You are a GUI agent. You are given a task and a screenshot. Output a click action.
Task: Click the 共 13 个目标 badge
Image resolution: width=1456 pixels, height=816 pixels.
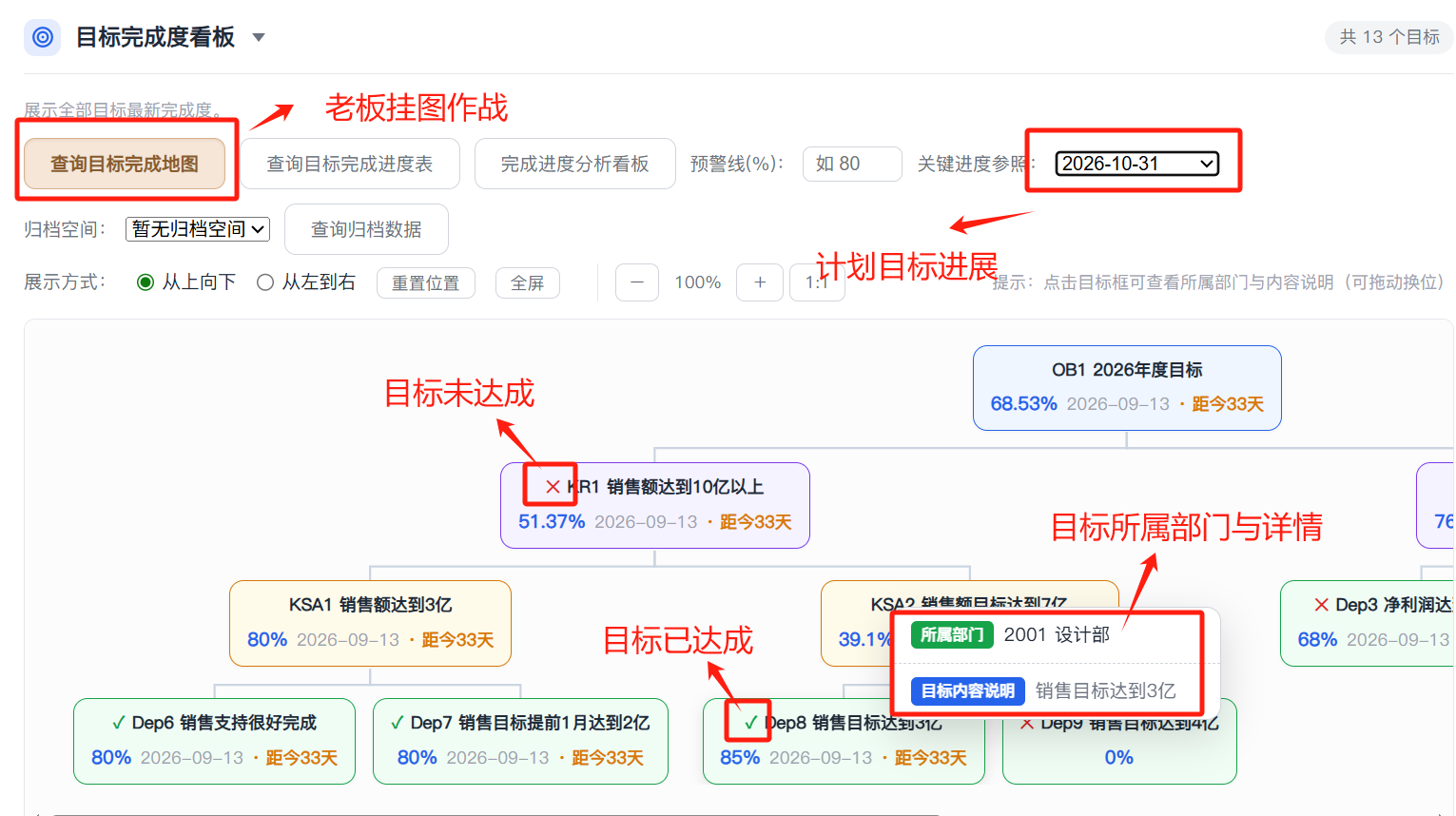click(1389, 37)
